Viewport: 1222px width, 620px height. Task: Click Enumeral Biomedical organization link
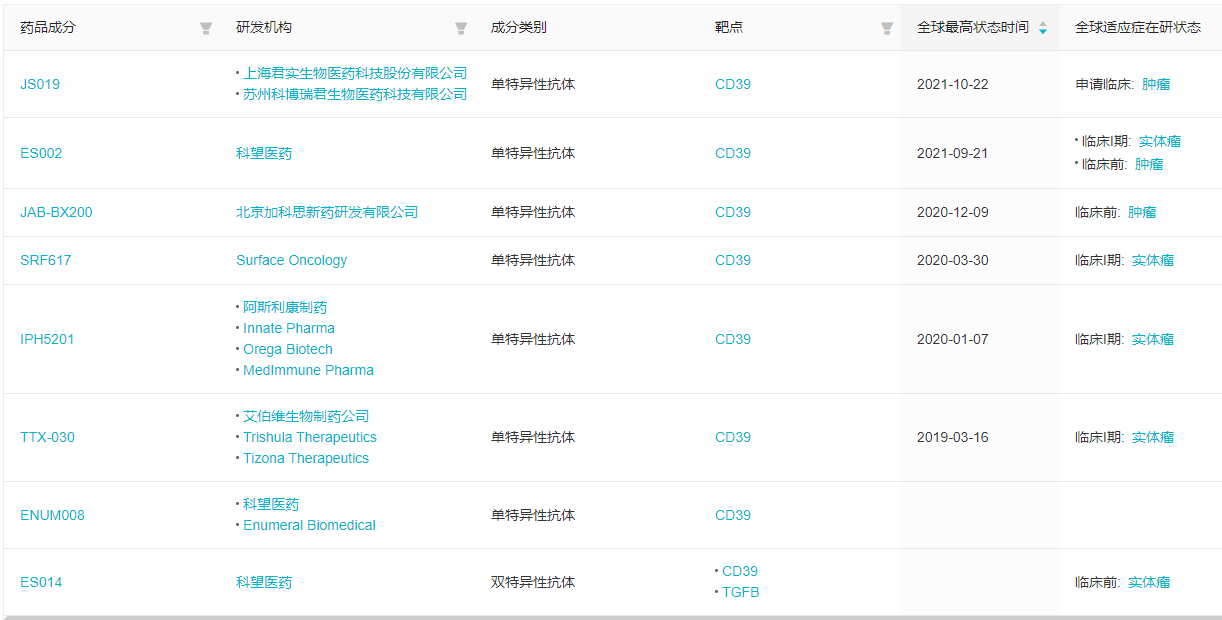309,525
